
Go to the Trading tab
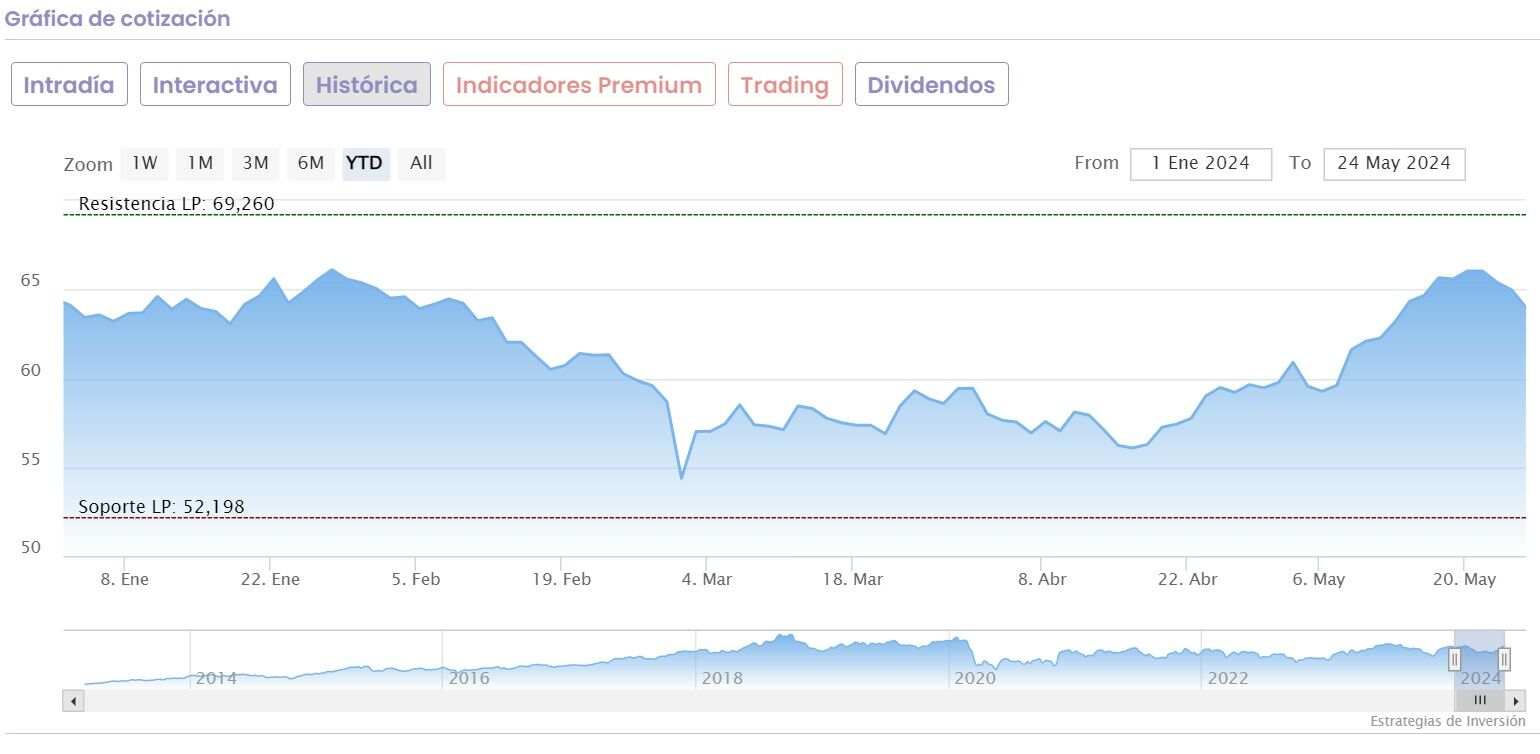pos(785,85)
